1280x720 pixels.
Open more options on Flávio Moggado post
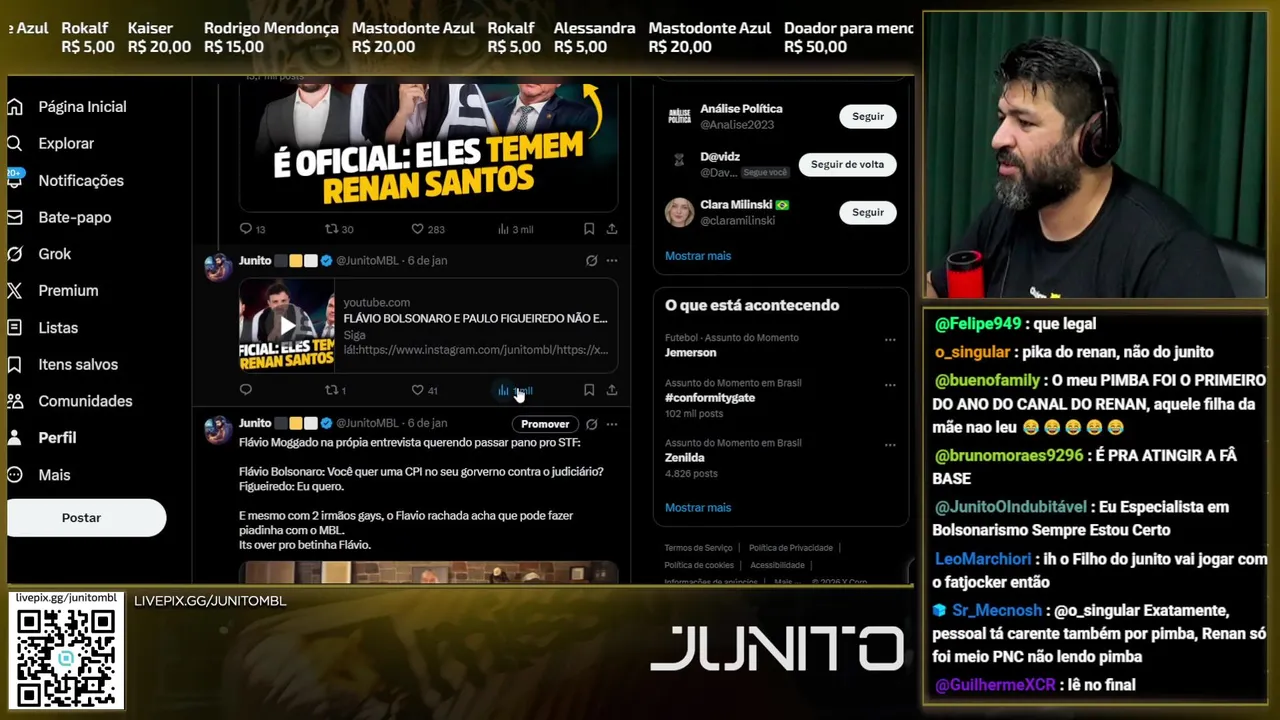[x=612, y=424]
